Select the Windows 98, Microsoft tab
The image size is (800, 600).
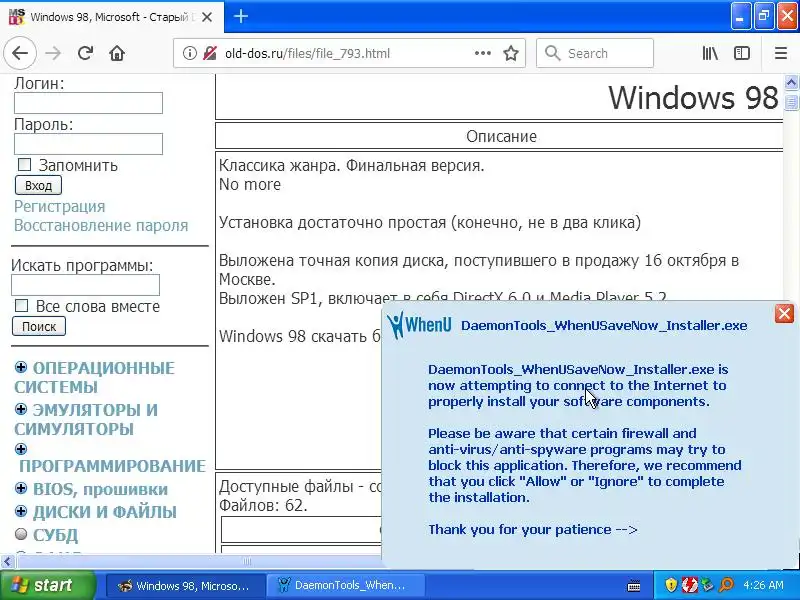pyautogui.click(x=111, y=17)
